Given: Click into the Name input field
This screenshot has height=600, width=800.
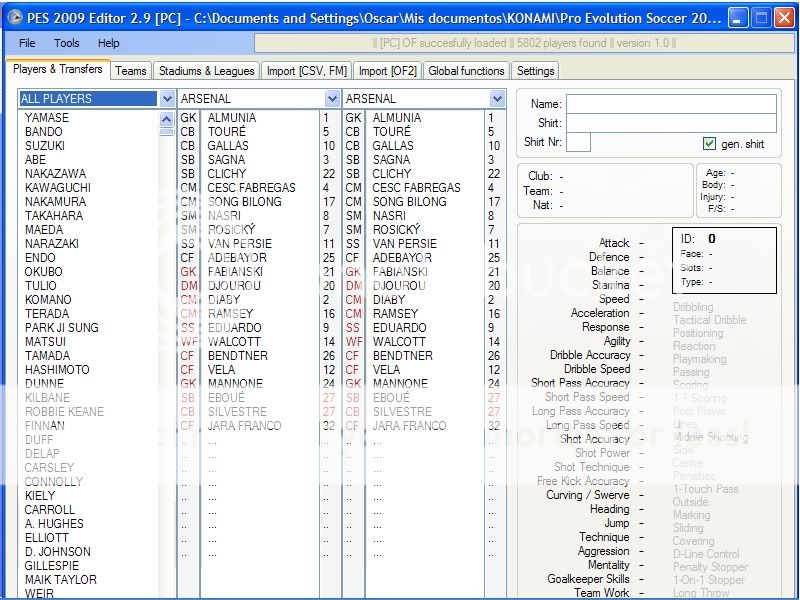Looking at the screenshot, I should (x=671, y=104).
